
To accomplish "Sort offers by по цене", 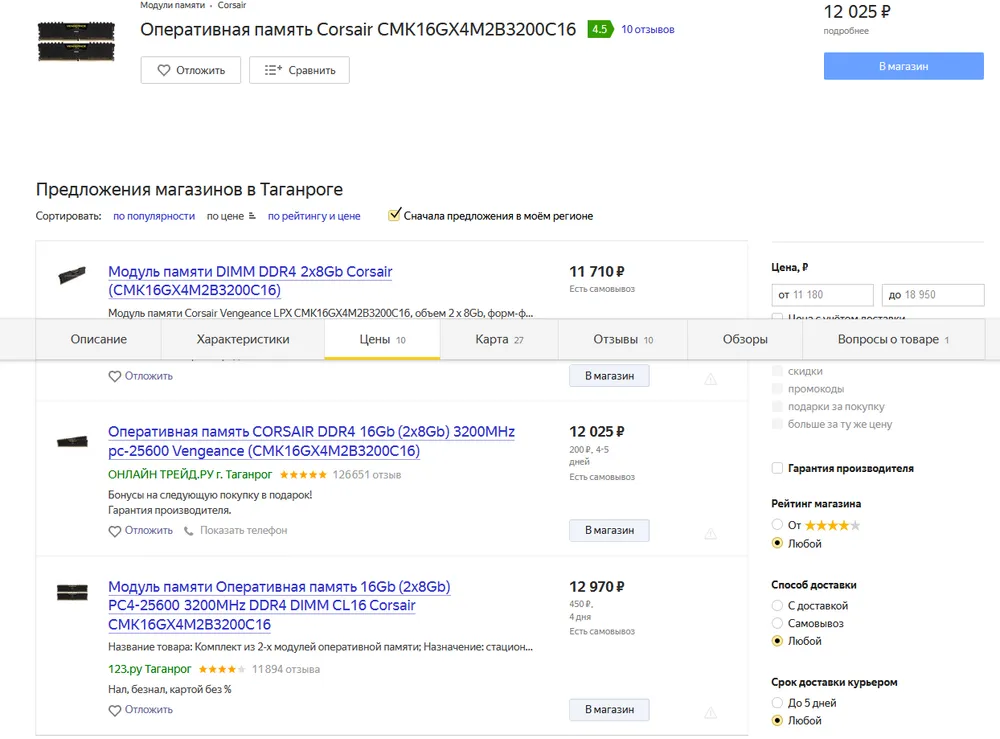I will 225,216.
